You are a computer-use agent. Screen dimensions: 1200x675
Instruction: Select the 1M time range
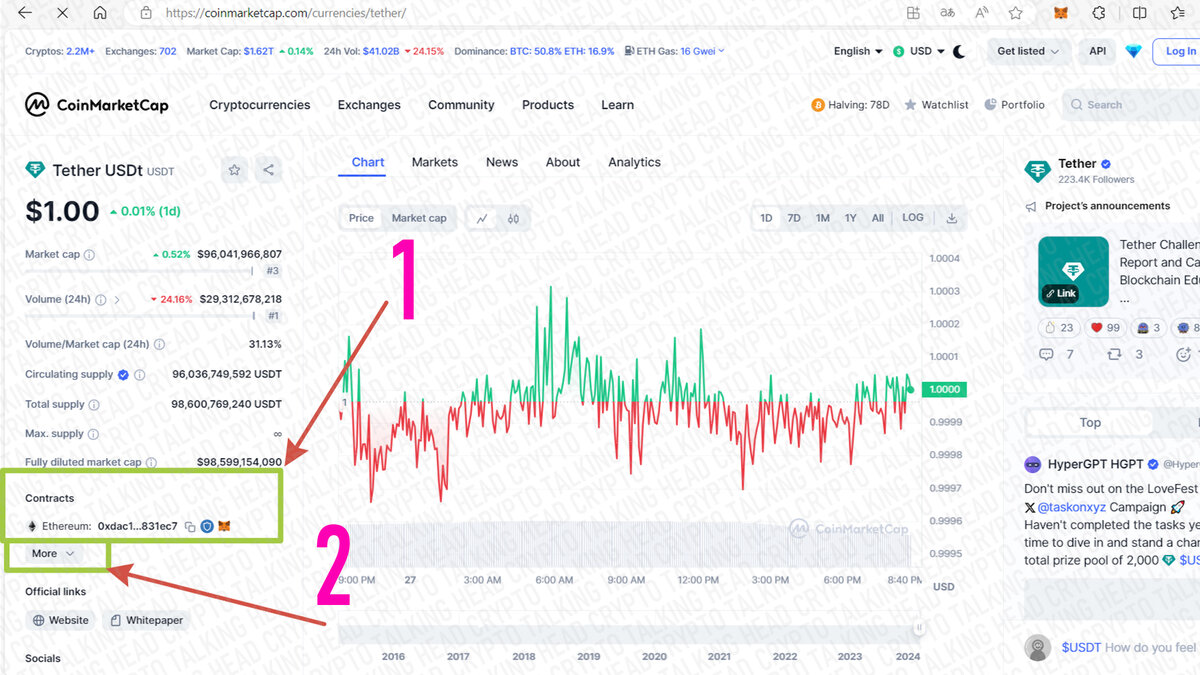pyautogui.click(x=822, y=218)
